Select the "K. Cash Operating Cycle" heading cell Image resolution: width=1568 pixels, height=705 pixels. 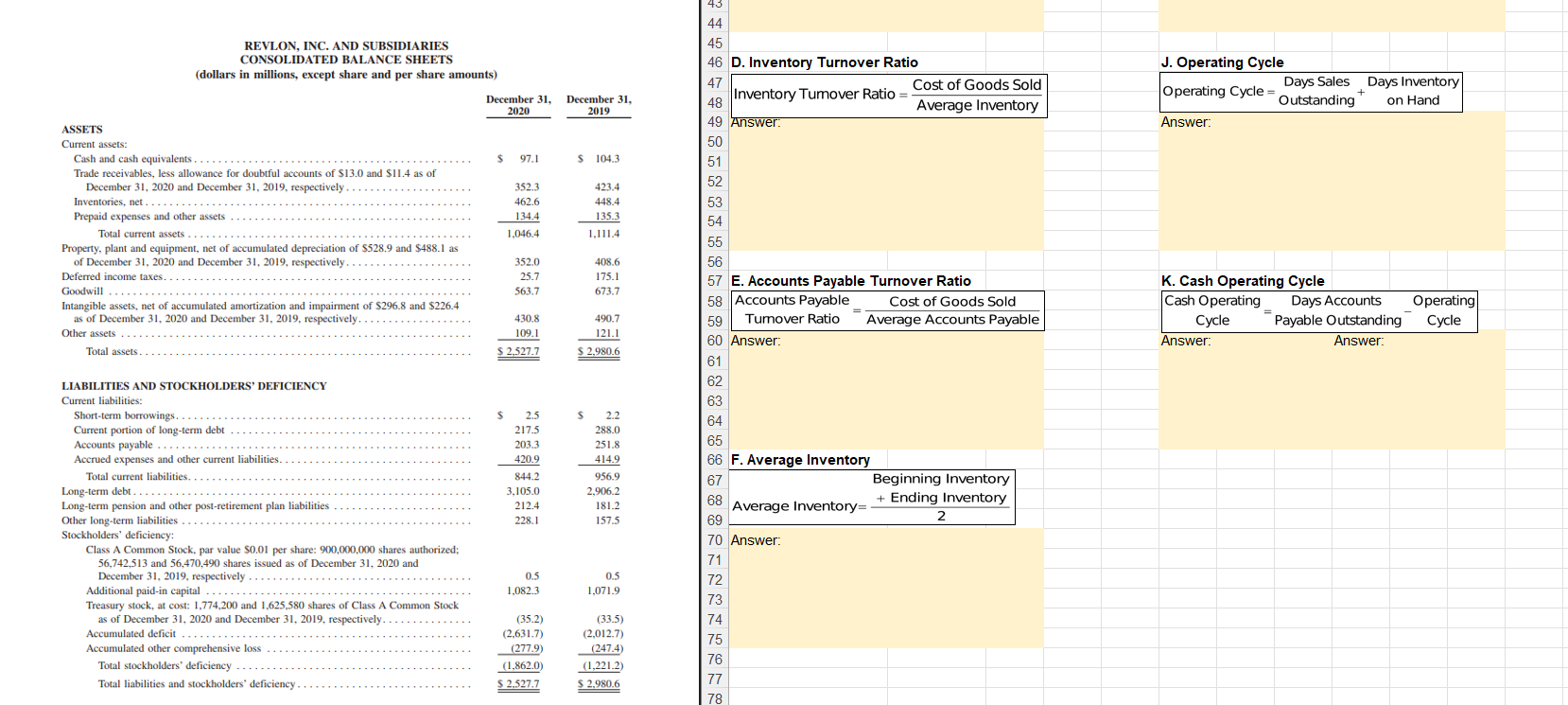point(1243,281)
